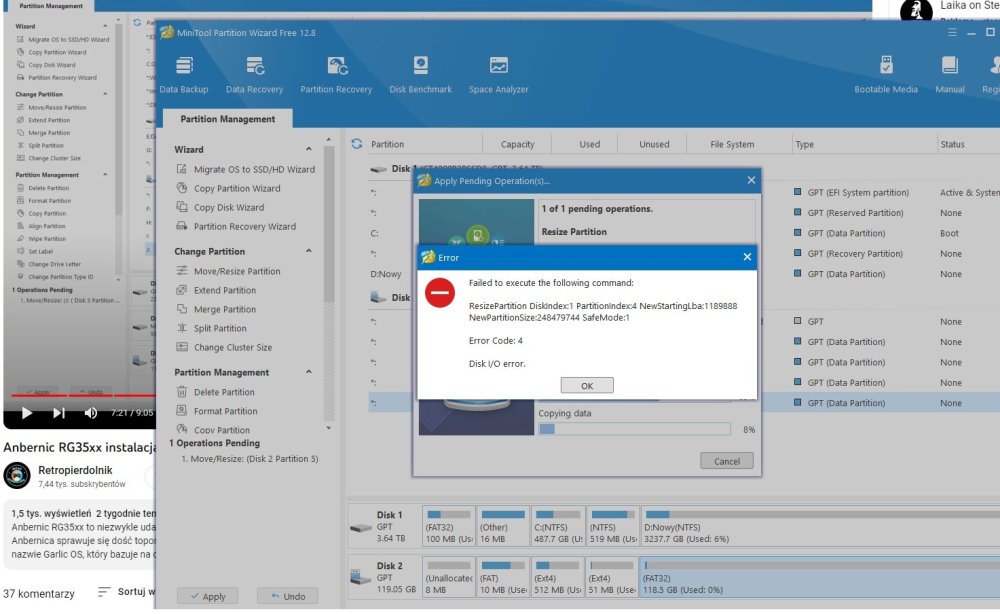
Task: Select the C:(NTFS) 487.7 GB block on Disk 1
Action: (558, 526)
